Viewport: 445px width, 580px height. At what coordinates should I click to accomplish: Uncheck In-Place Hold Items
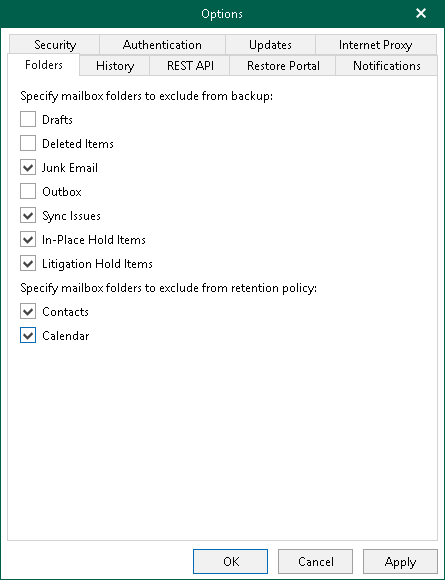[x=28, y=240]
